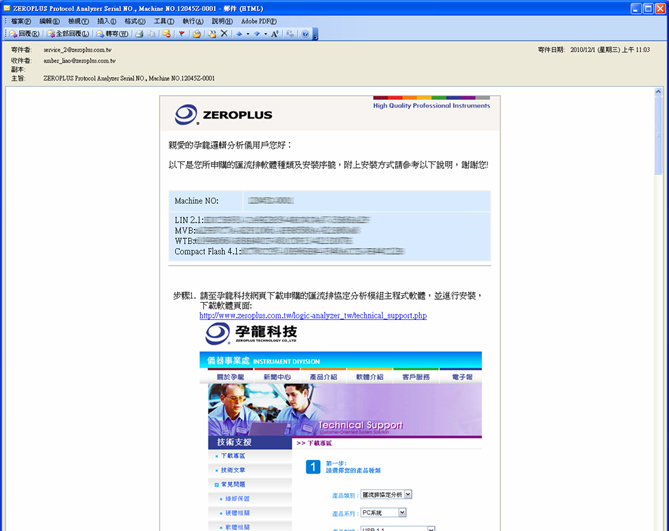
Task: Click the Forward (轉寄) toolbar button
Action: (x=112, y=34)
